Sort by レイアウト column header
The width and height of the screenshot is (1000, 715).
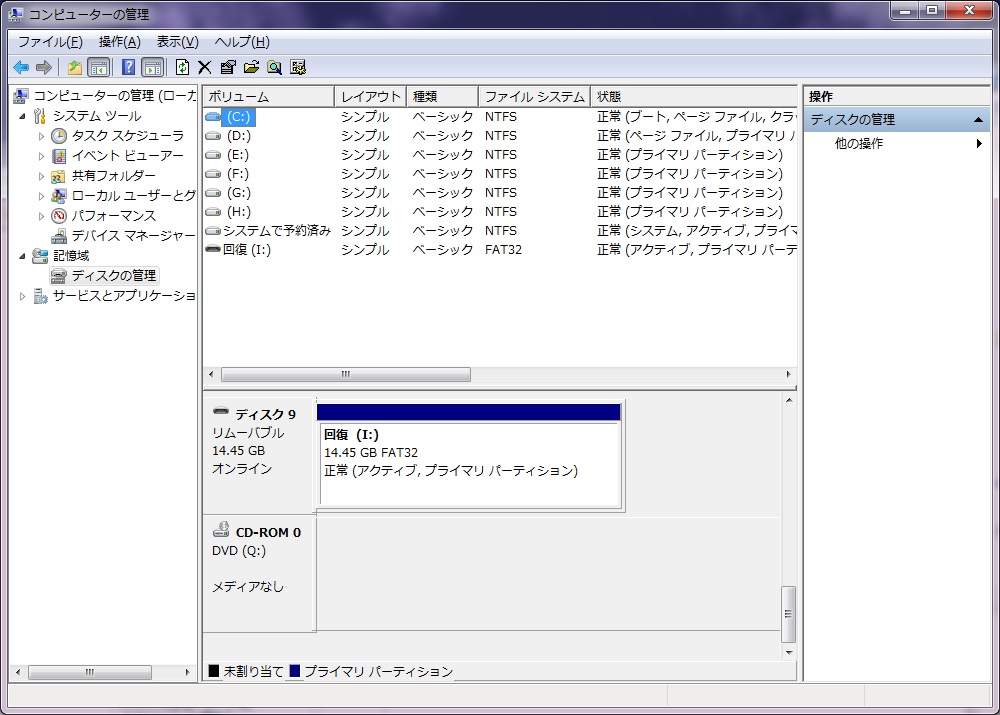point(370,96)
